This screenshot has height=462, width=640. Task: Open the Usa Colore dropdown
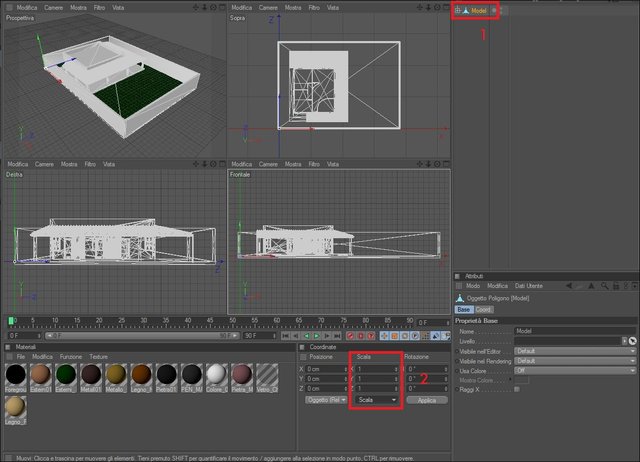(x=575, y=371)
